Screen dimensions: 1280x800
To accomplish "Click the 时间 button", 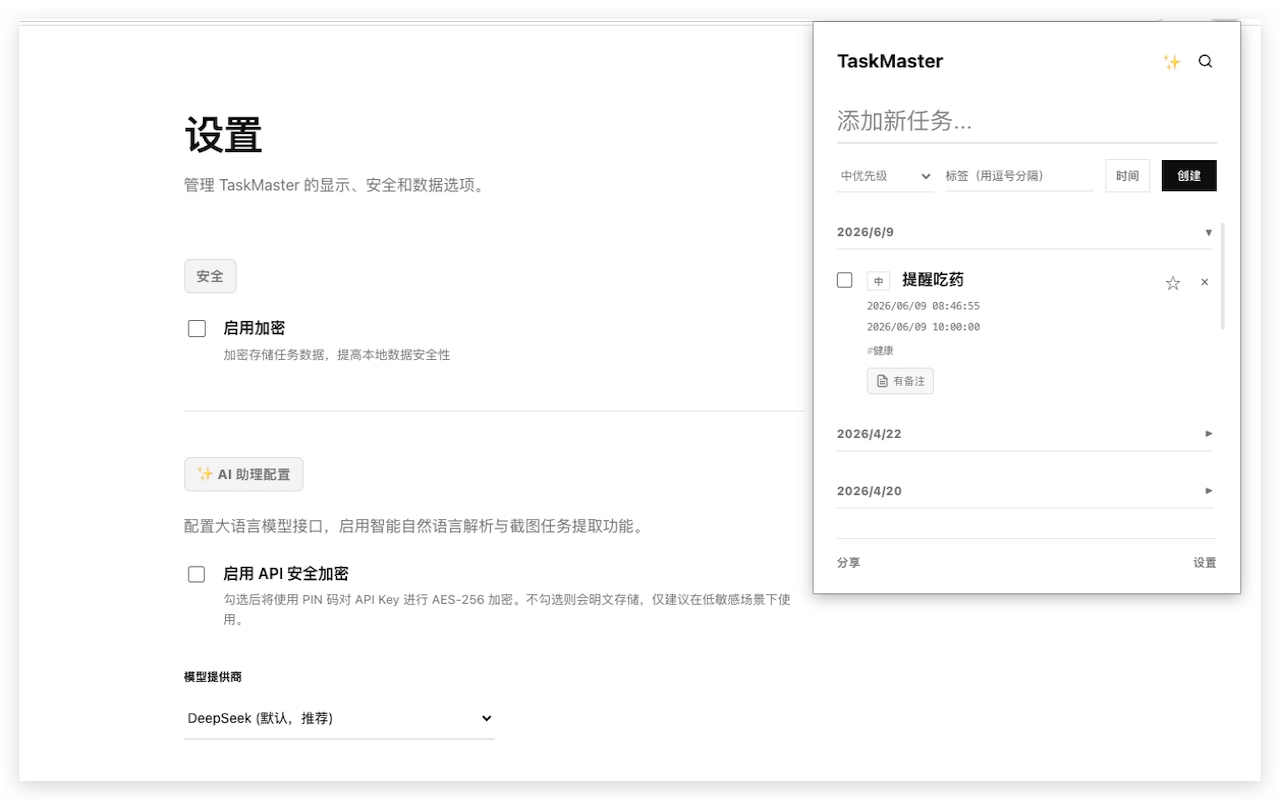I will coord(1127,176).
